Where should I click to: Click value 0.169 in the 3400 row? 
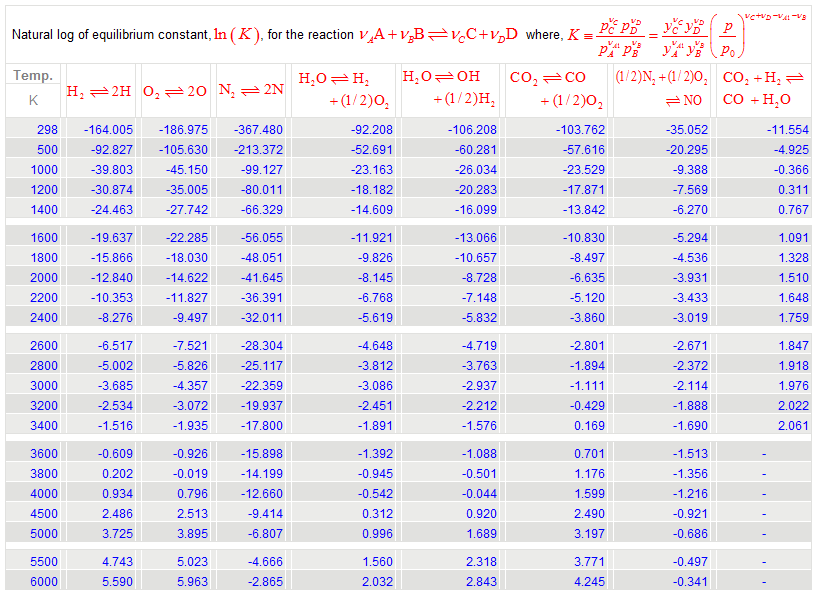pyautogui.click(x=589, y=426)
